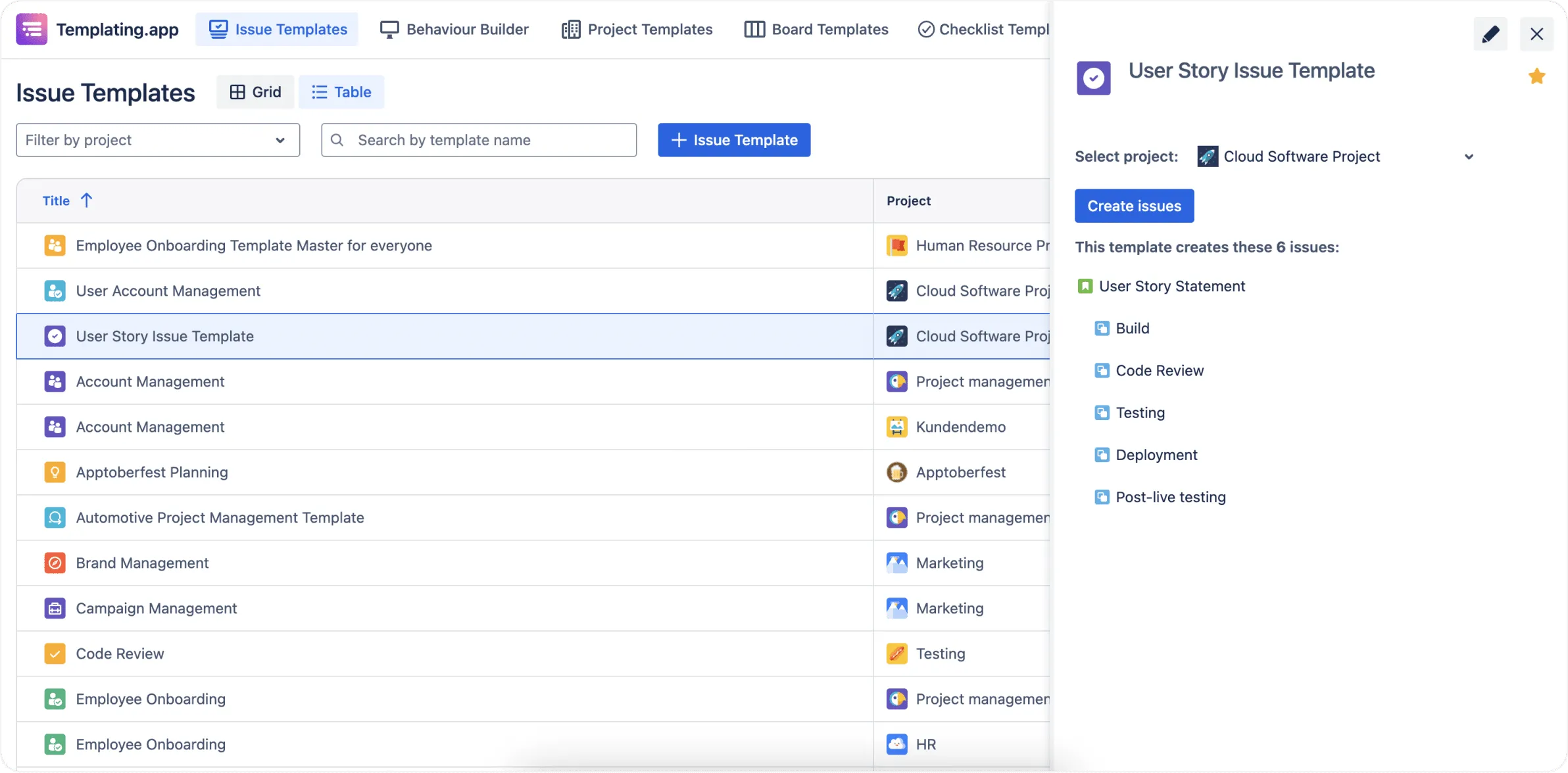Click the Templating.app logo icon
The width and height of the screenshot is (1568, 773).
32,29
